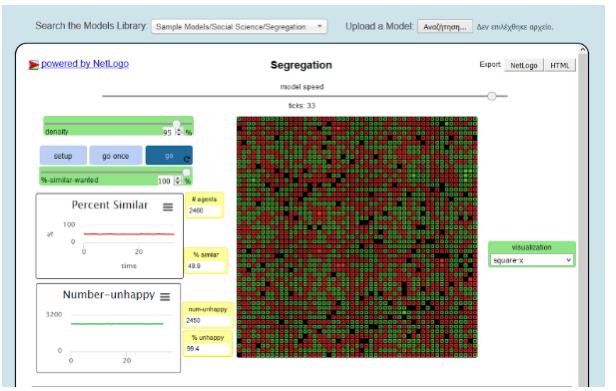
Task: Export the model as NetLogo file
Action: (524, 66)
